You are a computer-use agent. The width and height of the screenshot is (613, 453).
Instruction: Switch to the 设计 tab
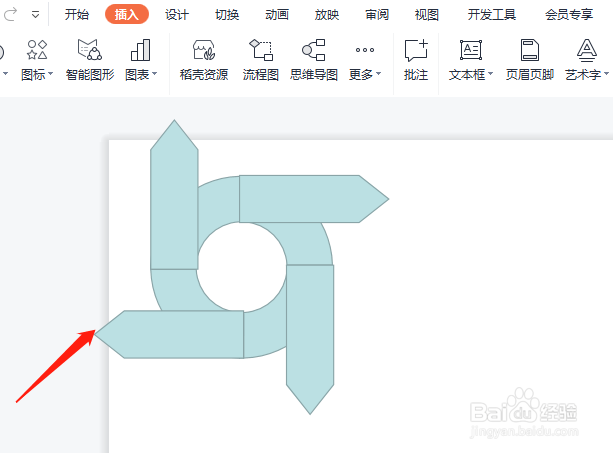pyautogui.click(x=177, y=15)
